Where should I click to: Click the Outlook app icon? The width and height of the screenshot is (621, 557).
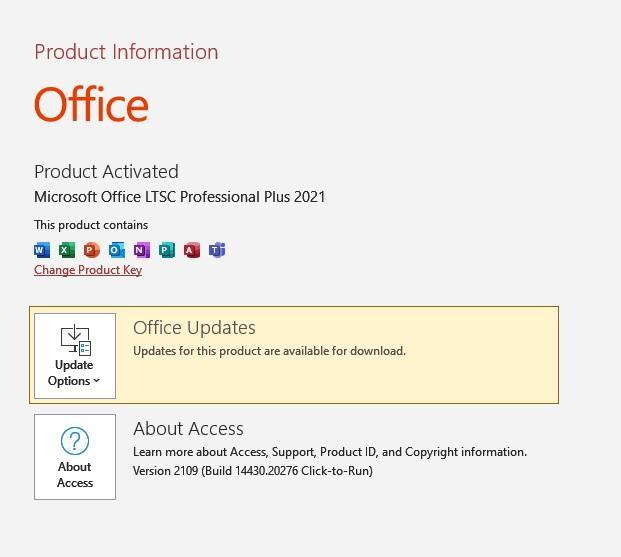(117, 250)
